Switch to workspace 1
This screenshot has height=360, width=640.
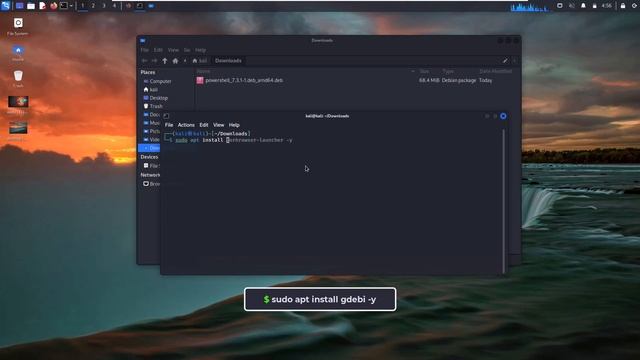tap(82, 6)
